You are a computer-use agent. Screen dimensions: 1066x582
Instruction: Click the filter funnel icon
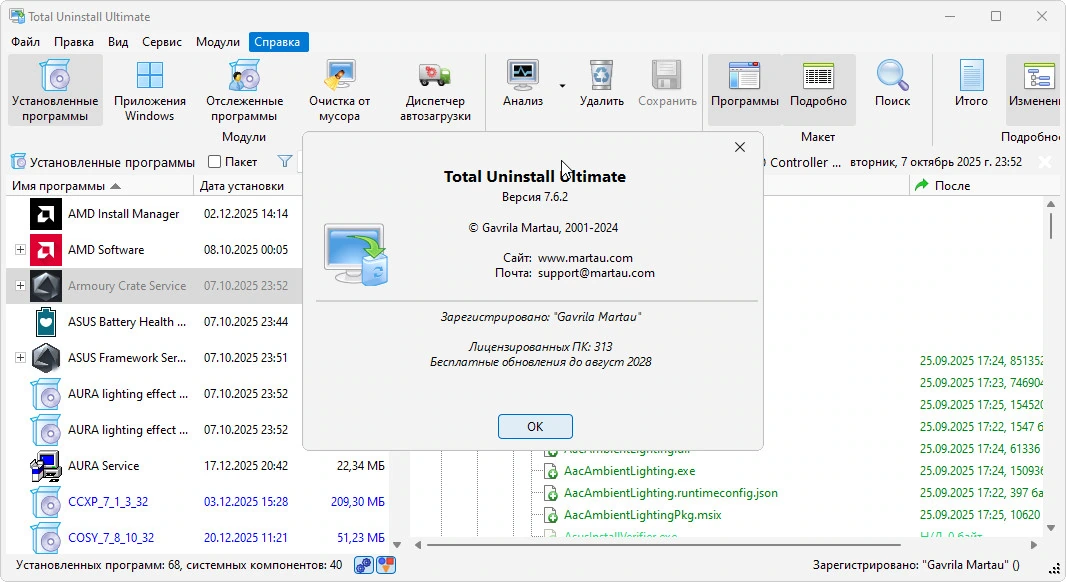[x=285, y=162]
